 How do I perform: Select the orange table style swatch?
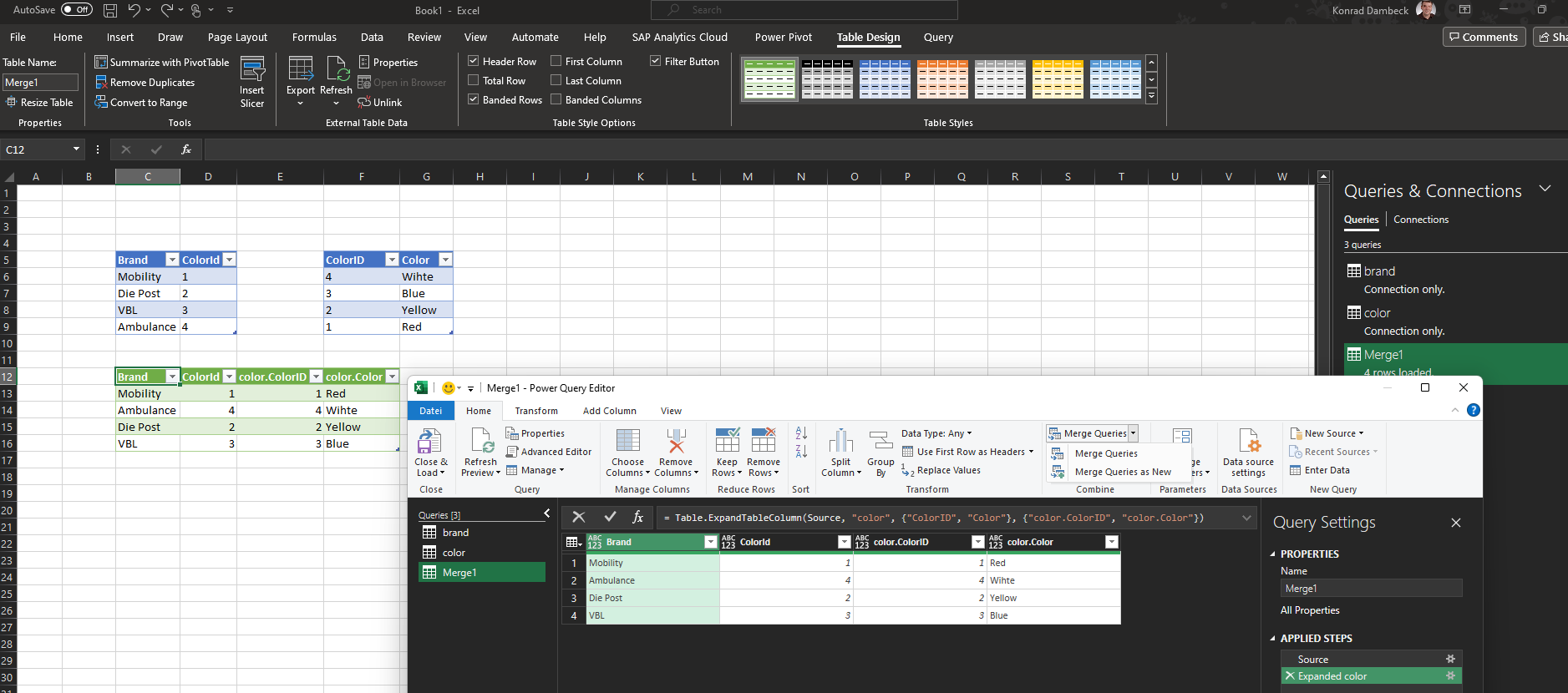[942, 79]
